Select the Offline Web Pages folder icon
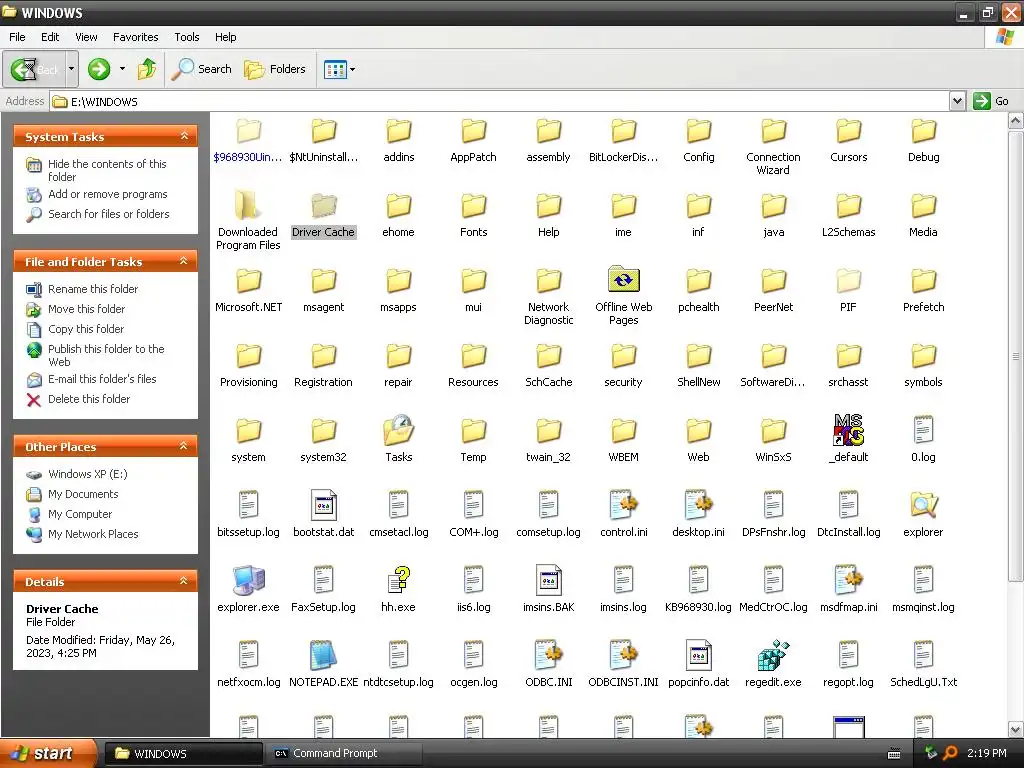This screenshot has height=768, width=1024. point(624,280)
